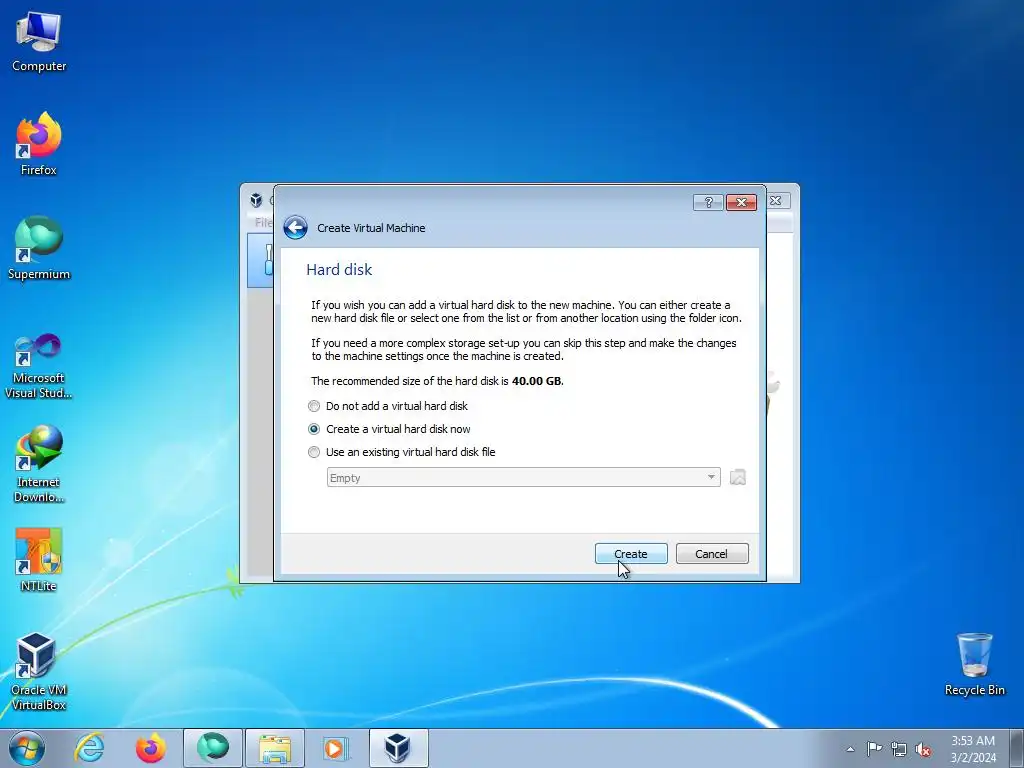1024x768 pixels.
Task: Select the Microsoft Visual Studio desktop shortcut
Action: point(39,366)
